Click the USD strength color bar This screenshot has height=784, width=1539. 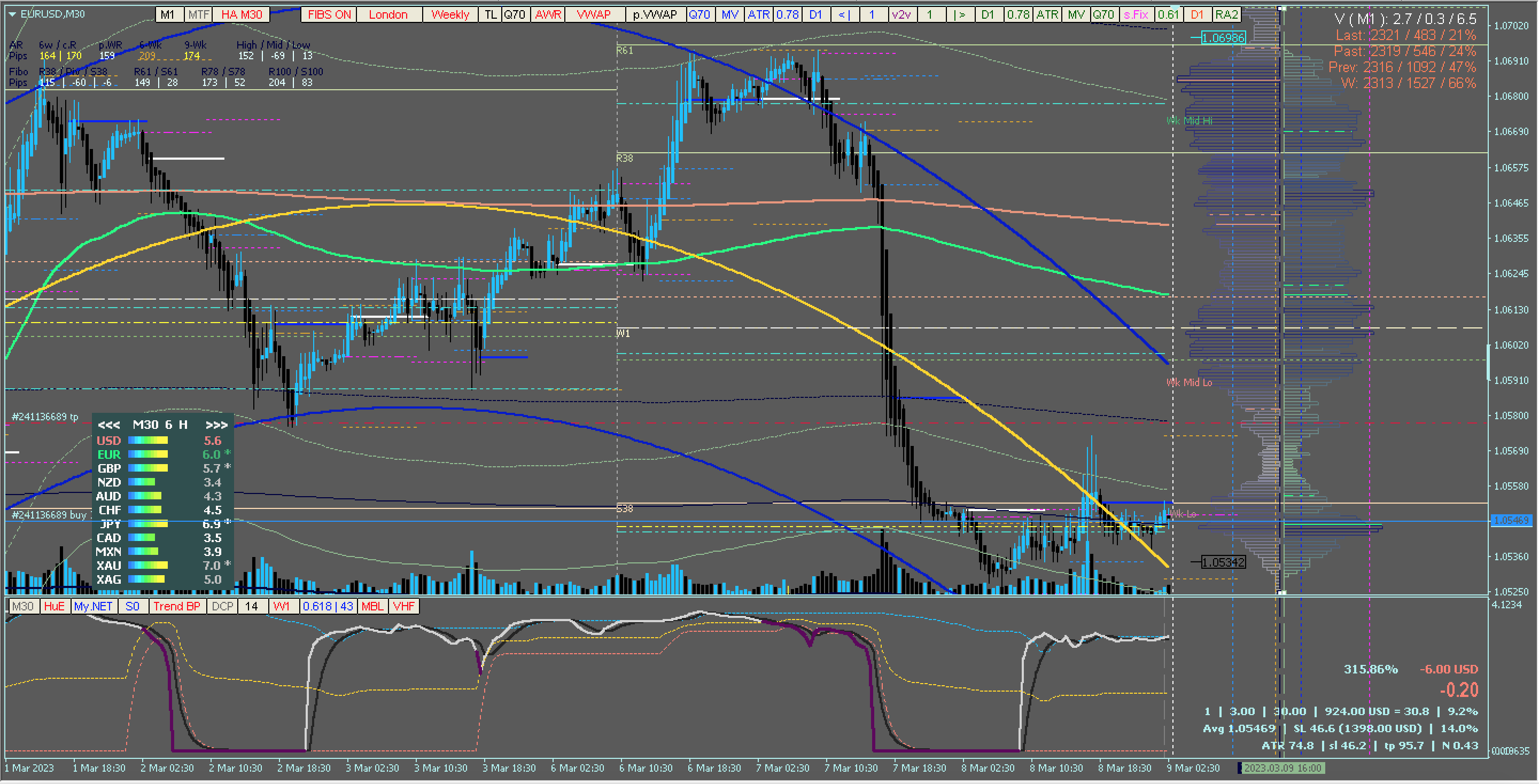pyautogui.click(x=148, y=441)
